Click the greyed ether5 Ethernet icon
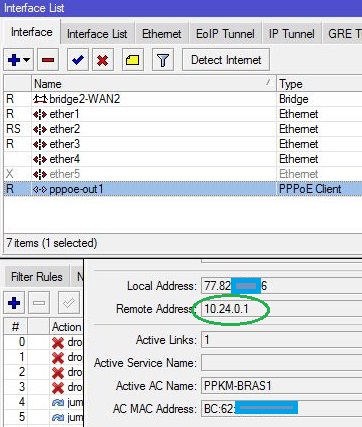 [x=40, y=174]
